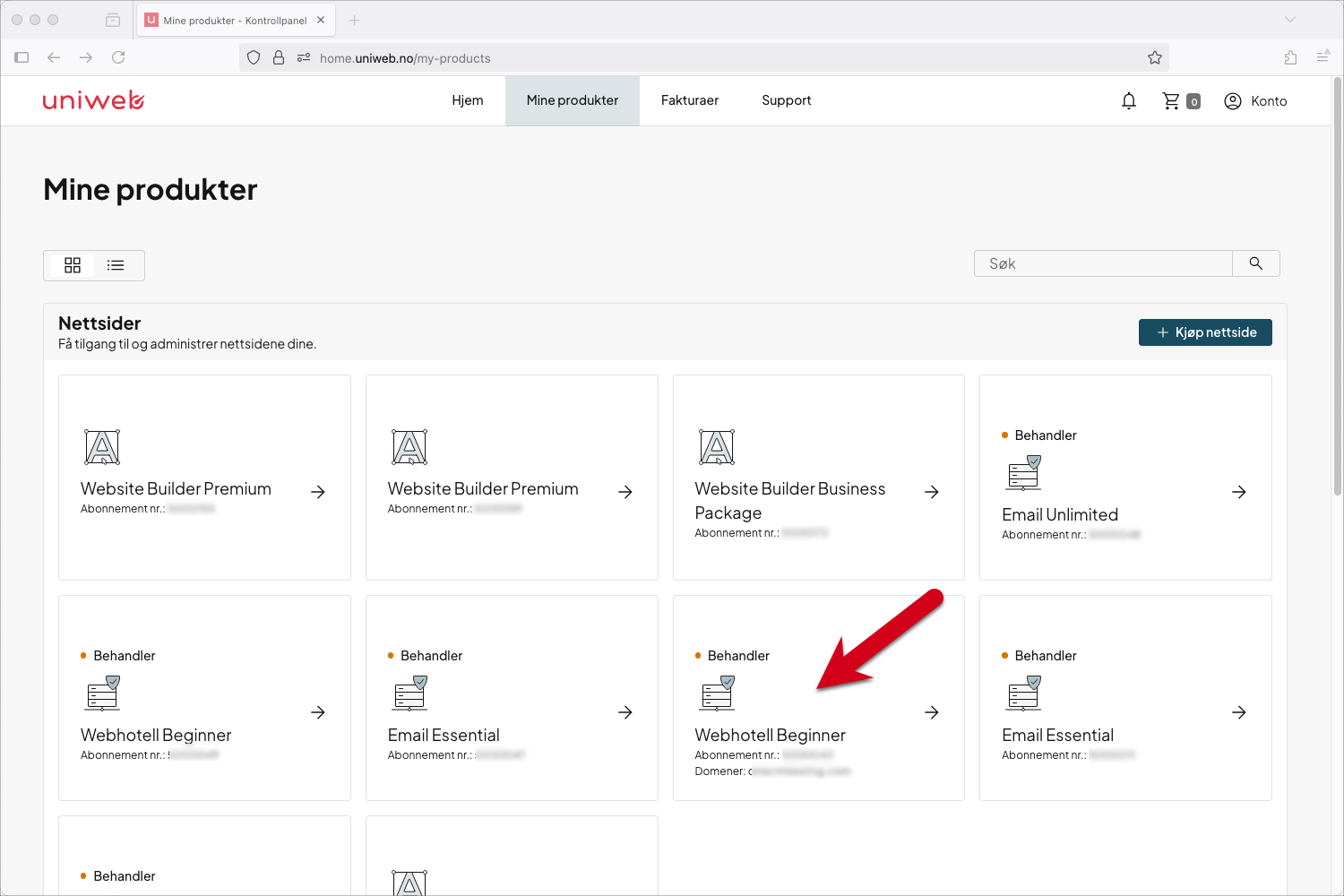Open the browser sidebar panel icon
The image size is (1344, 896).
click(x=22, y=57)
